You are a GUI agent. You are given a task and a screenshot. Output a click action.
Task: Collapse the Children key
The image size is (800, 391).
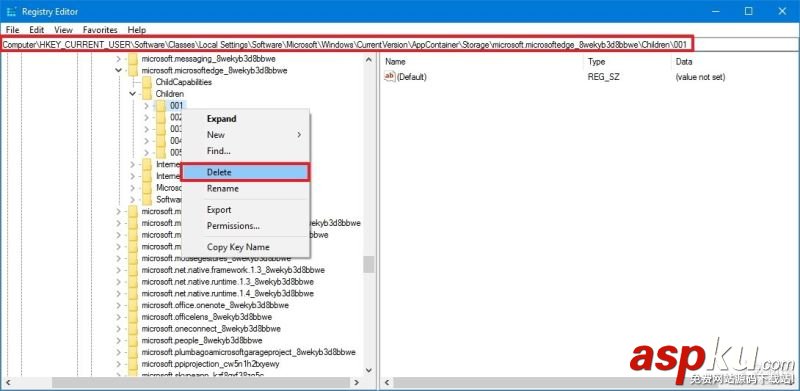133,94
